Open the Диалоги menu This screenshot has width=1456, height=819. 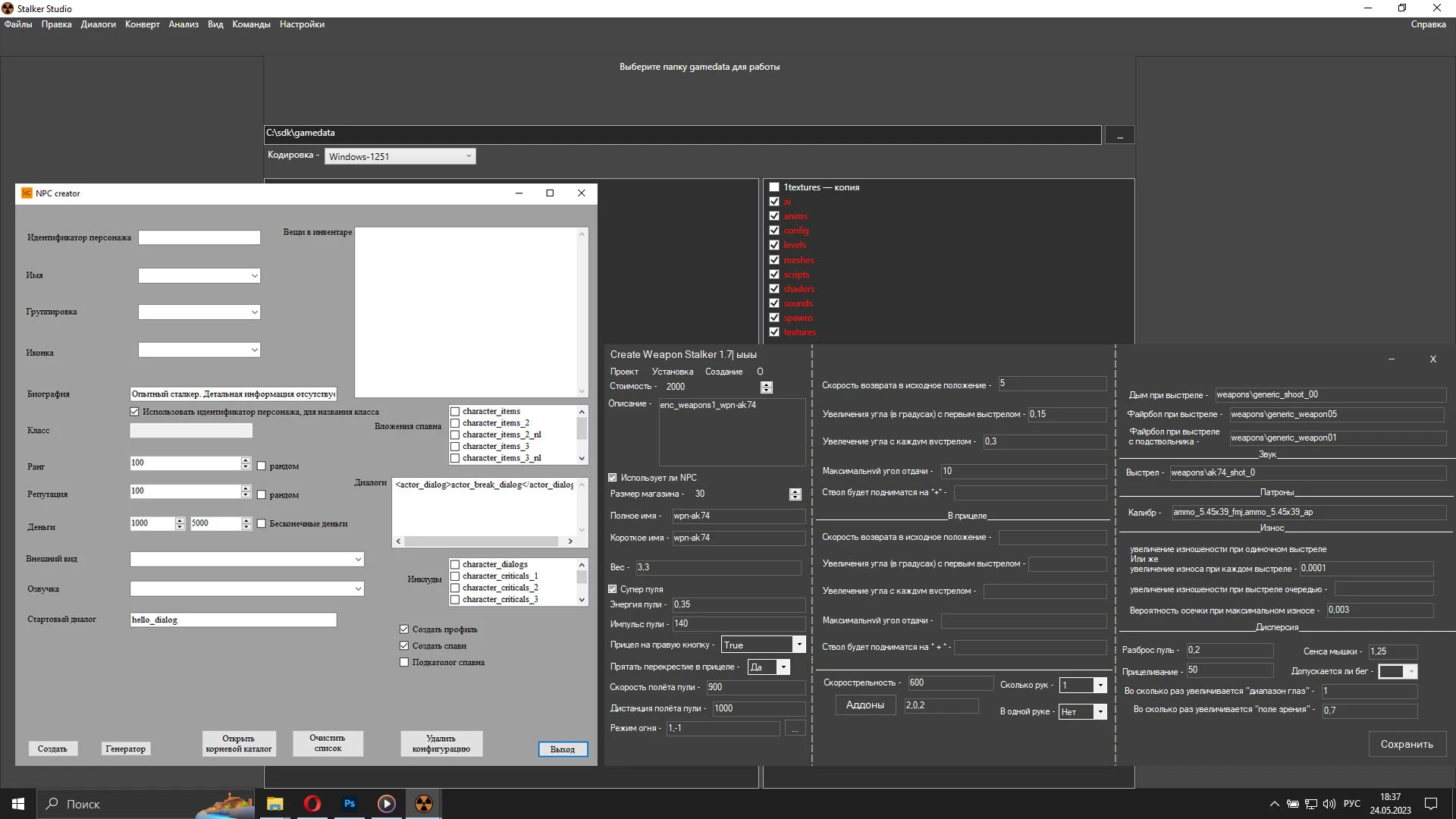point(99,24)
